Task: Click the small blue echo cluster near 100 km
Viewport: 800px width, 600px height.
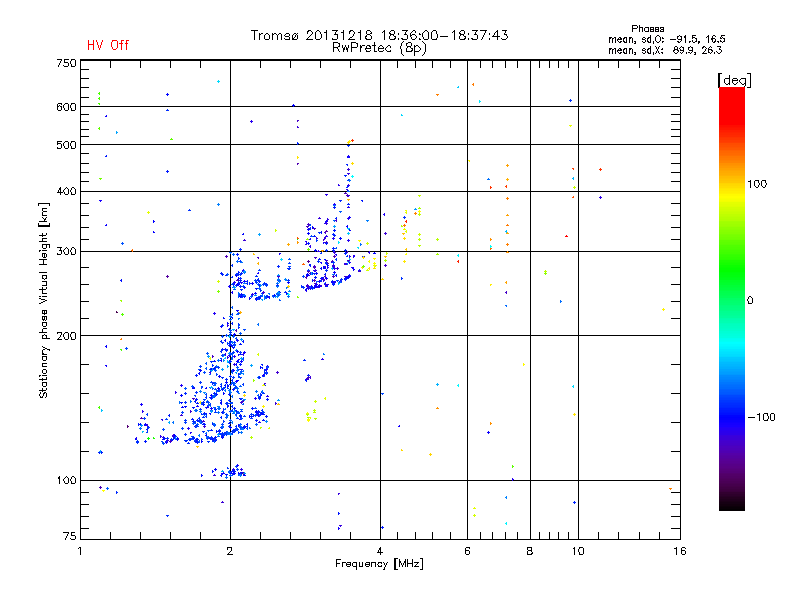Action: 228,472
